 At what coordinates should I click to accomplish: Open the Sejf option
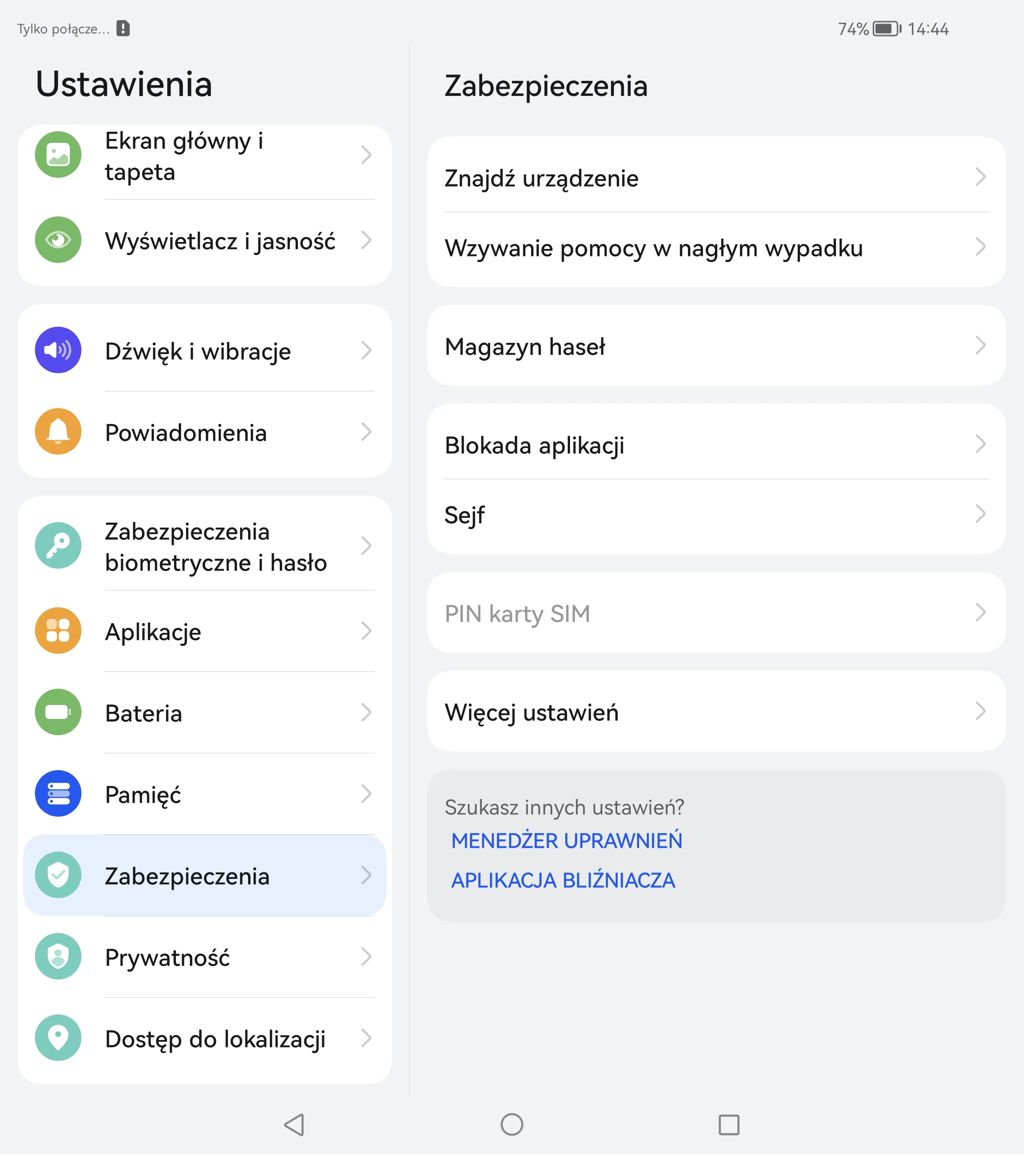pos(465,515)
